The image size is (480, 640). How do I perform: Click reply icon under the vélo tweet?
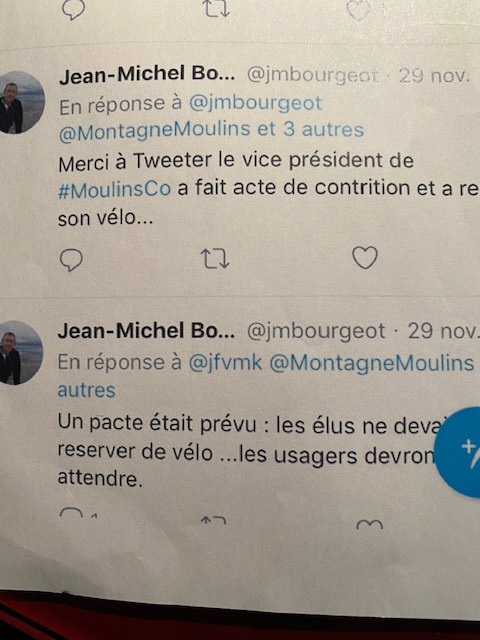pyautogui.click(x=71, y=260)
